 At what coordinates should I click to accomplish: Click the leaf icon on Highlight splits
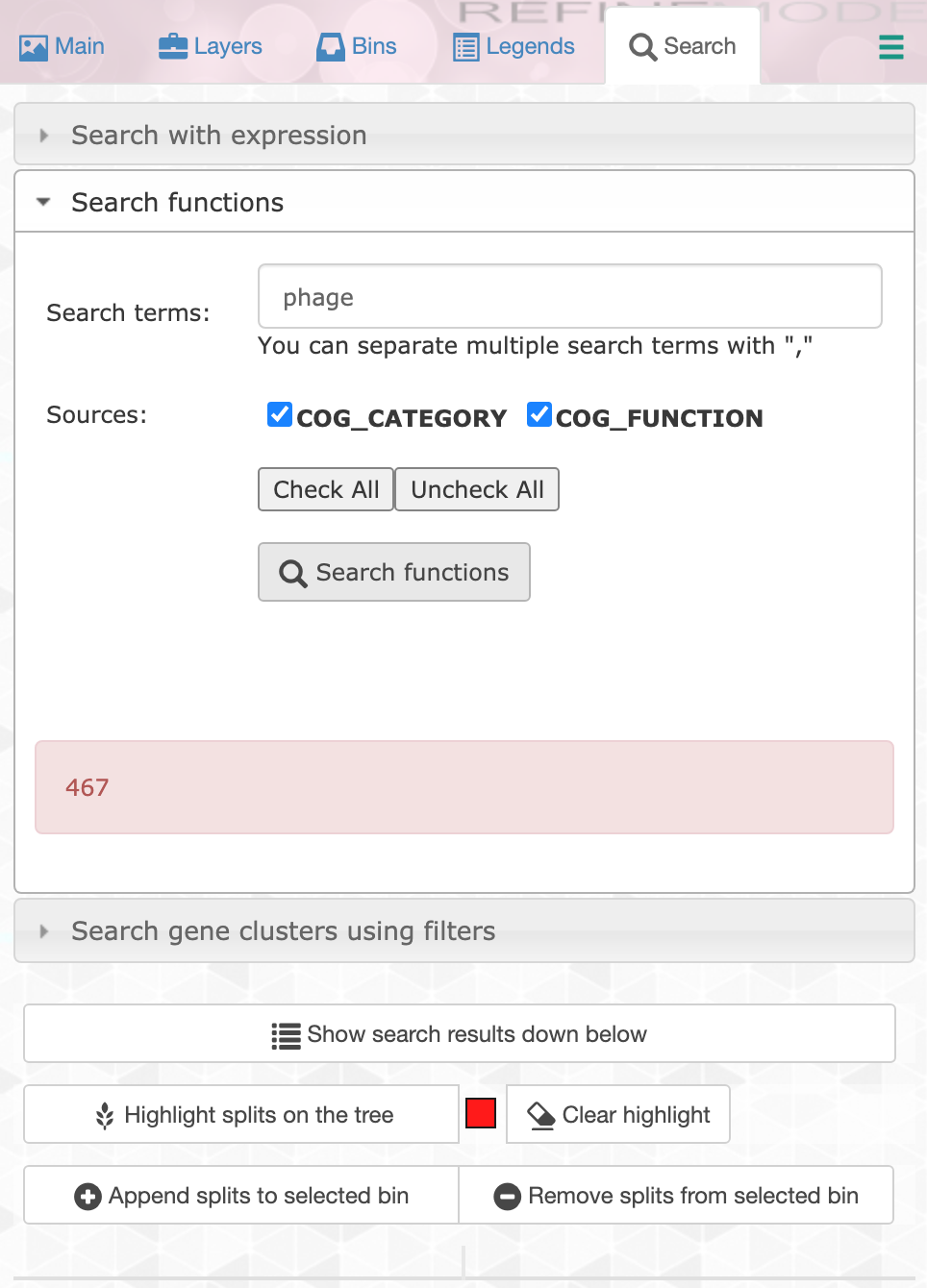click(x=104, y=1114)
